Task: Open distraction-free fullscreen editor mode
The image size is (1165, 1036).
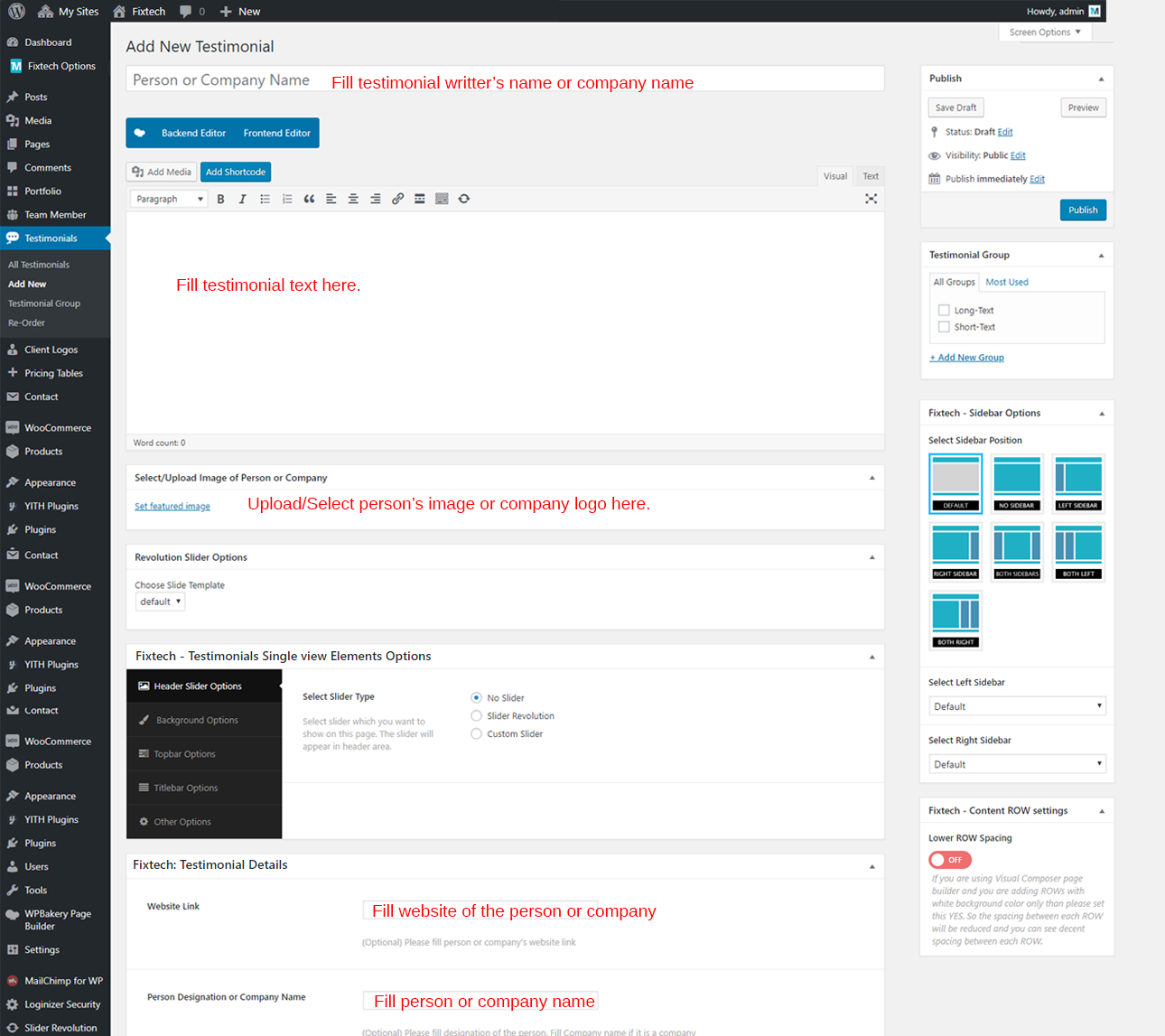Action: [871, 199]
